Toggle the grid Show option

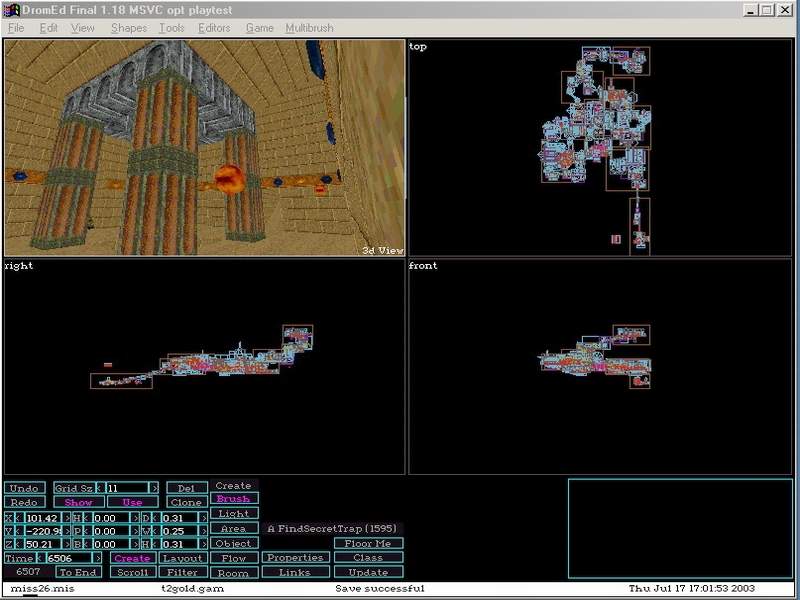79,503
